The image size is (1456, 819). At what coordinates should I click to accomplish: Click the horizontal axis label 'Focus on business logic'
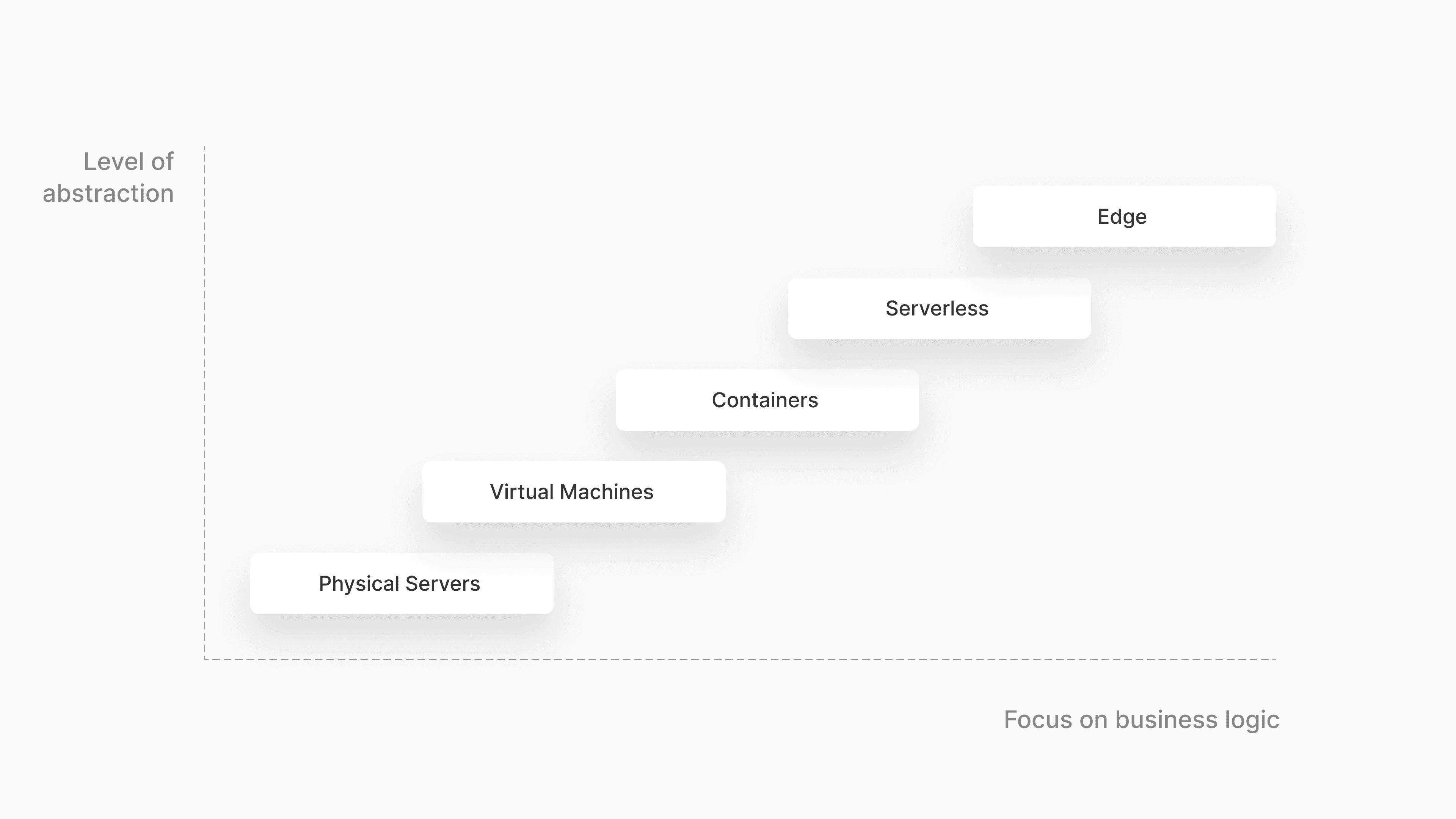[x=1141, y=719]
